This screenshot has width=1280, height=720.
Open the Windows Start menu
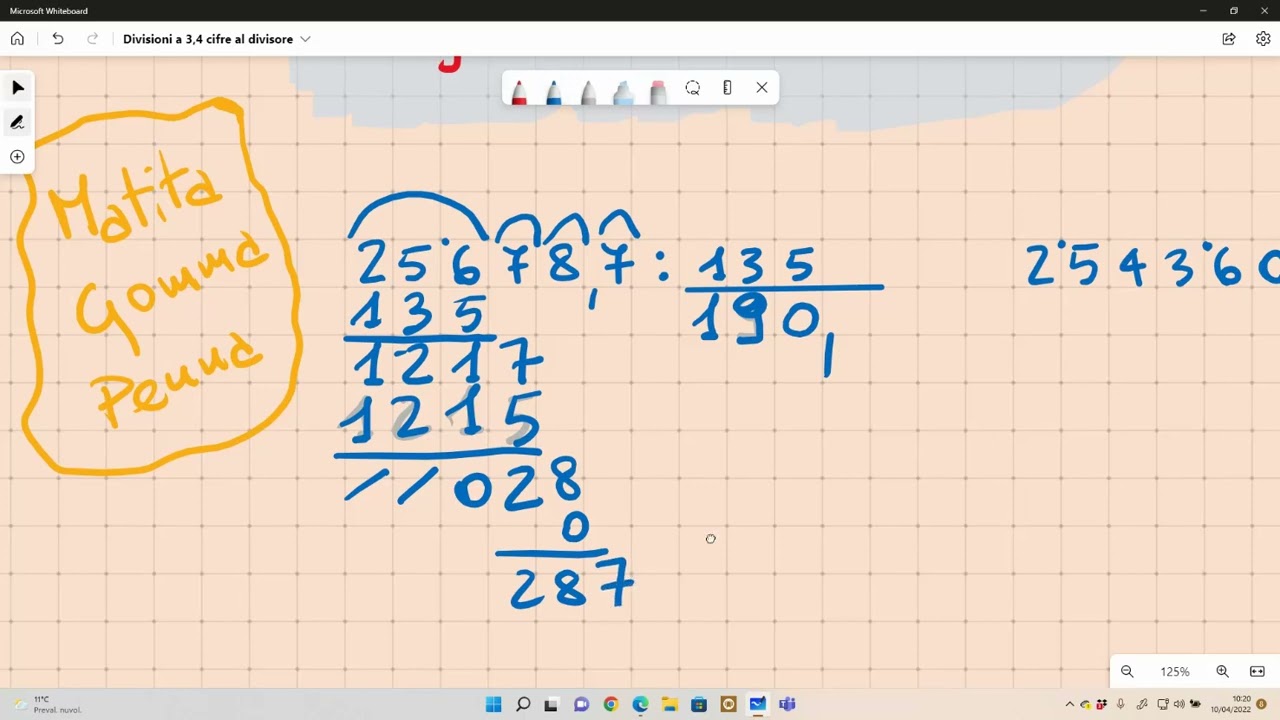[493, 704]
